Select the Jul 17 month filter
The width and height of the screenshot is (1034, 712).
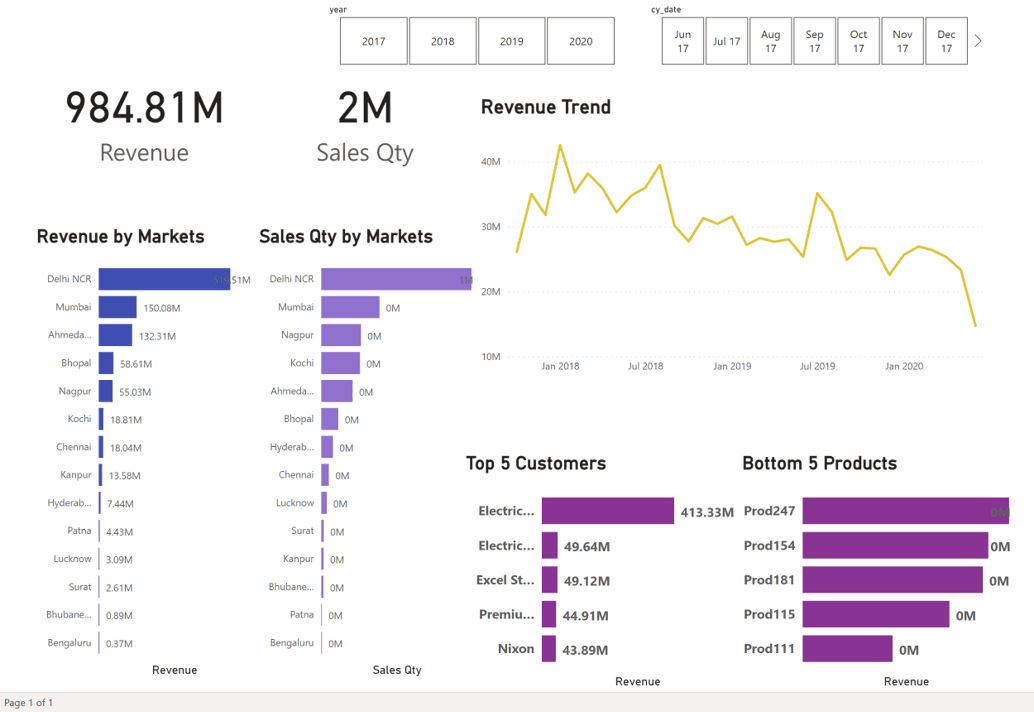point(726,40)
